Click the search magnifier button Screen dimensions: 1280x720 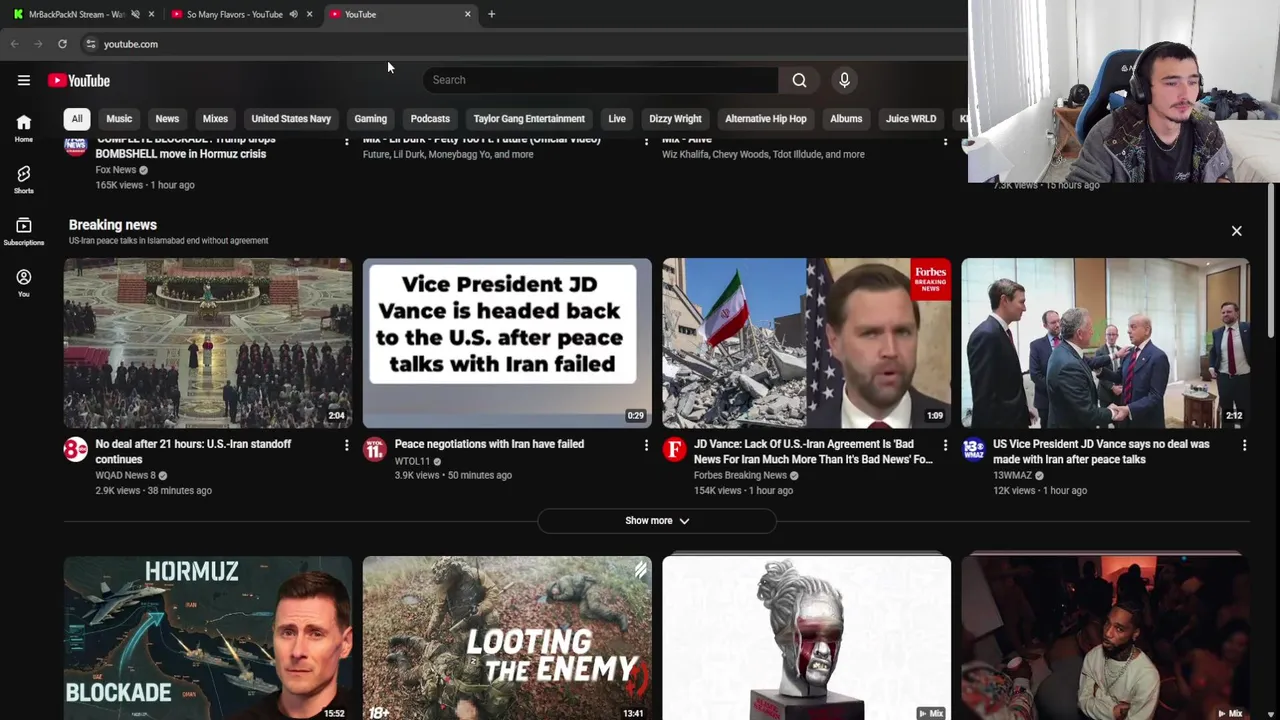click(799, 80)
